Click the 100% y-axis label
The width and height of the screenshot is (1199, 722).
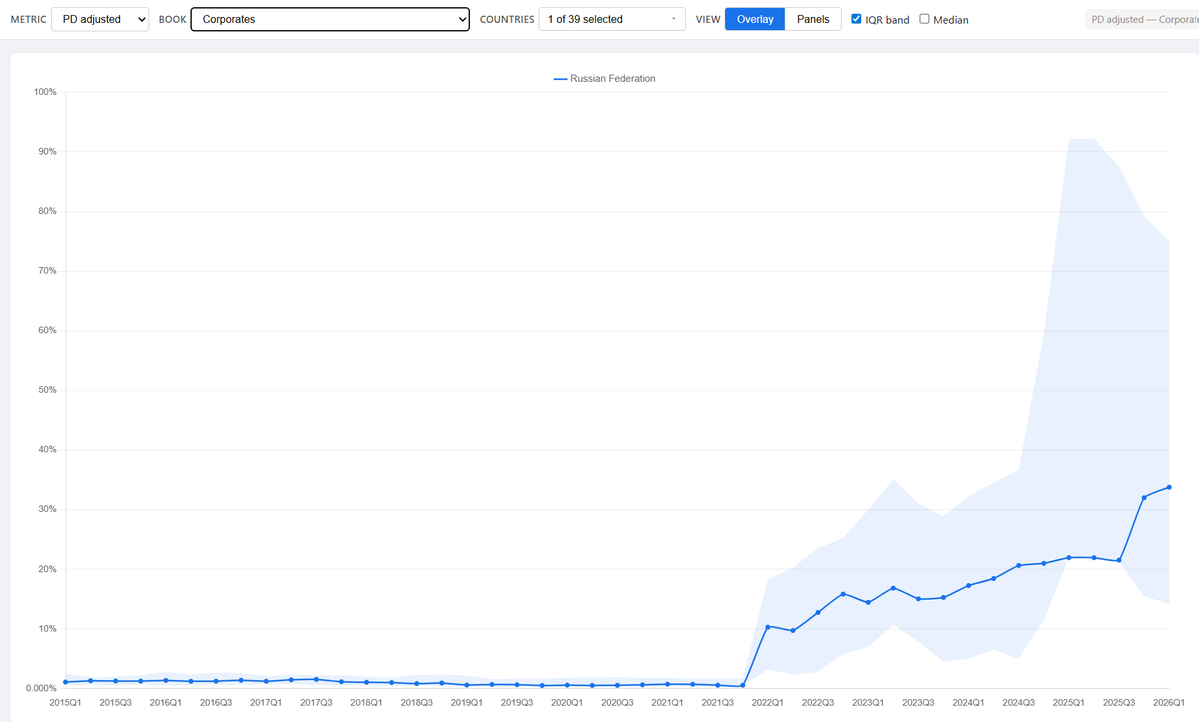click(x=45, y=92)
